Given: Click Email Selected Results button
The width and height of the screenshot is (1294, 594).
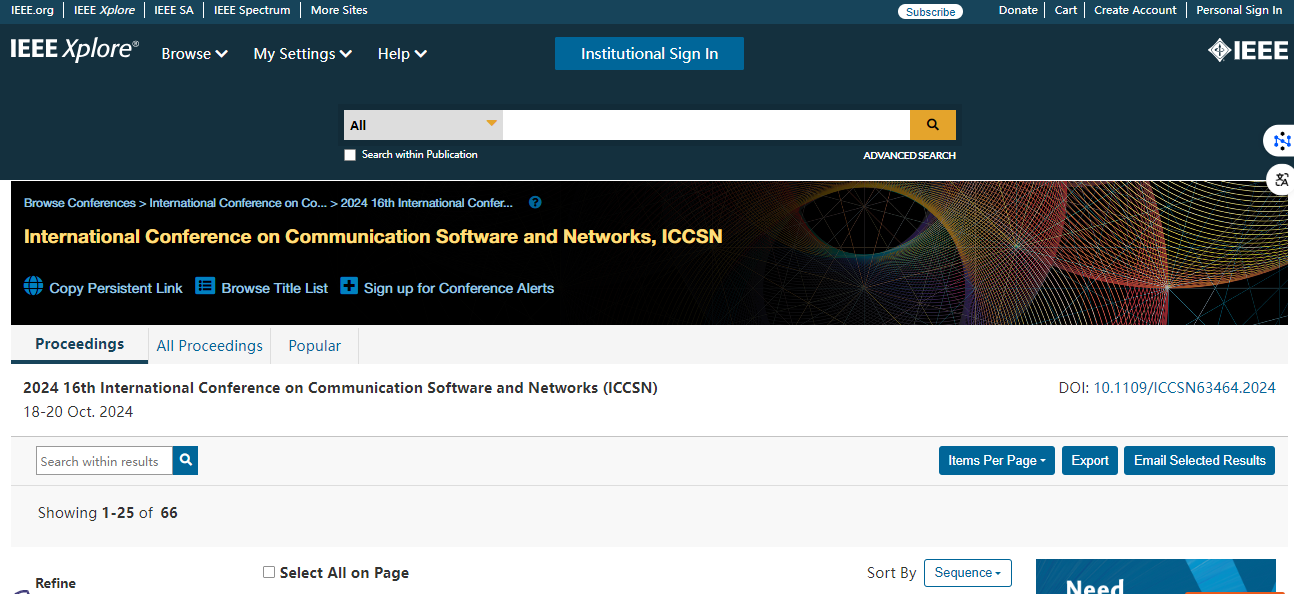Looking at the screenshot, I should click(1200, 460).
